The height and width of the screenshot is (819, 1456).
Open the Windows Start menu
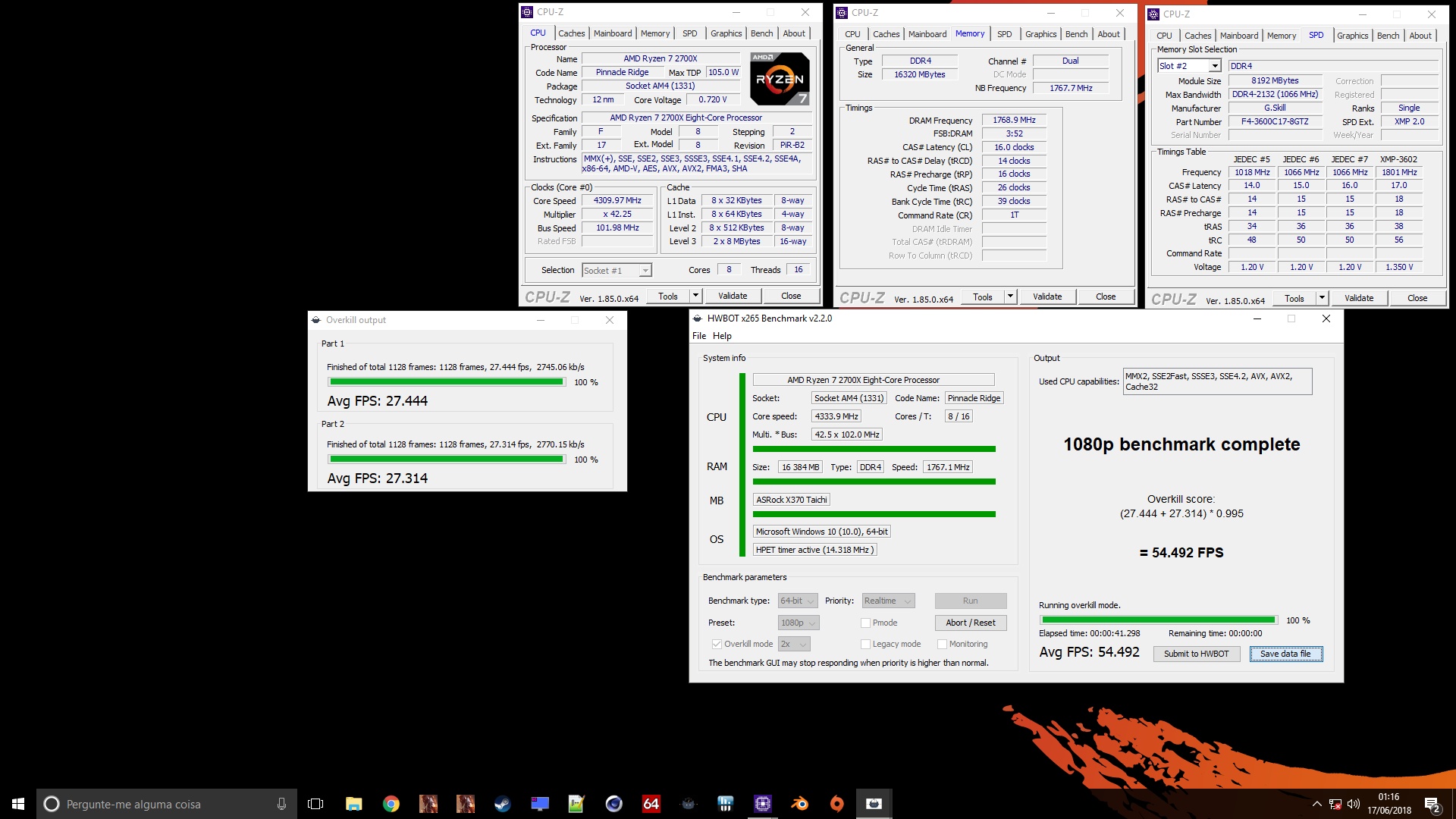[x=18, y=804]
